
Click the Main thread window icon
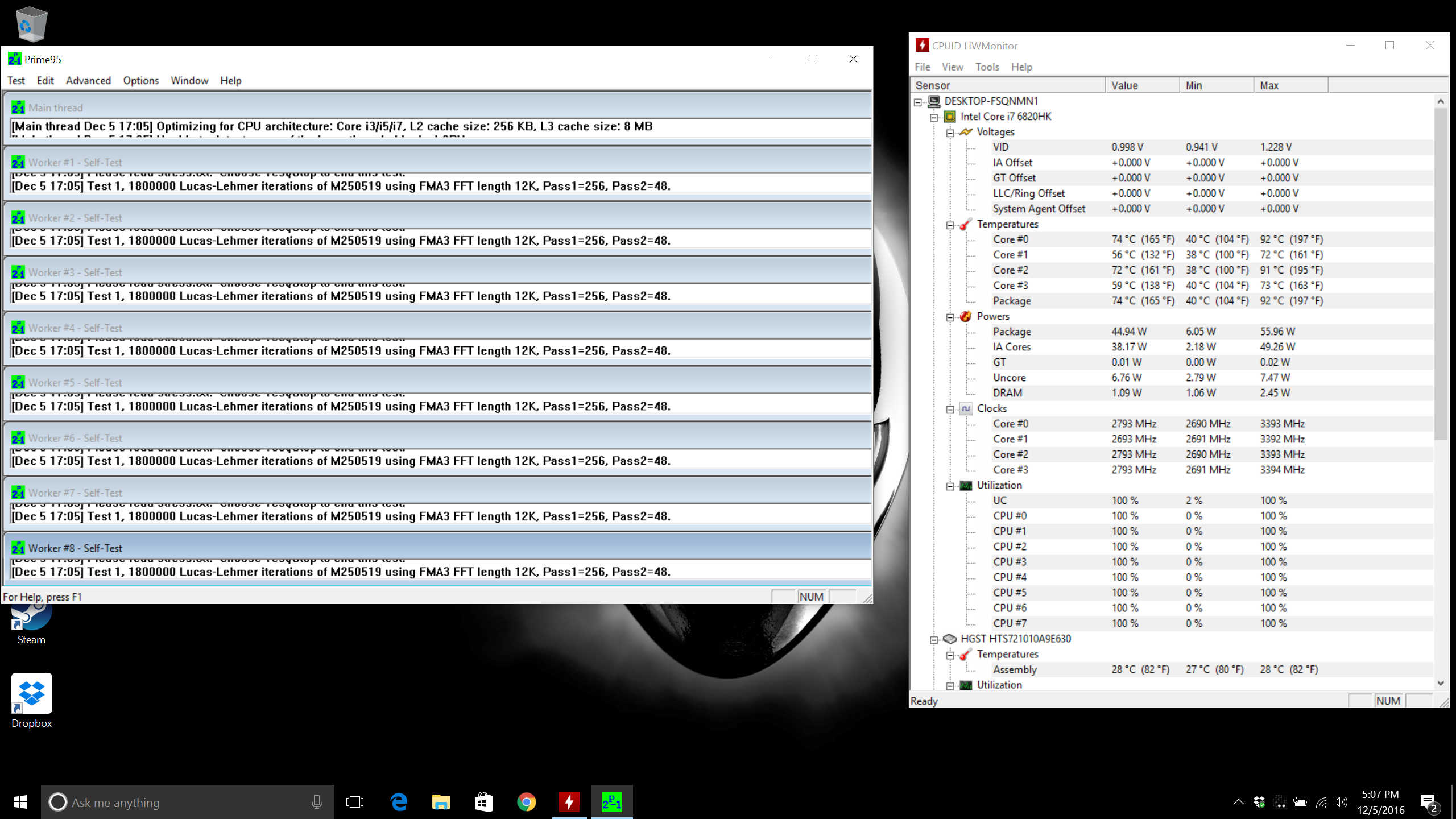click(x=18, y=107)
